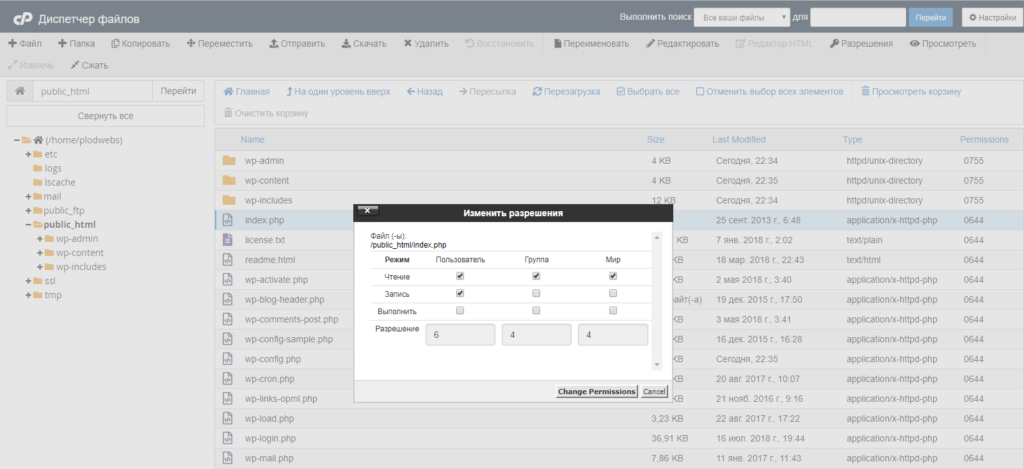Click the license.txt file icon
Screen dimensions: 1024x469
coord(228,240)
